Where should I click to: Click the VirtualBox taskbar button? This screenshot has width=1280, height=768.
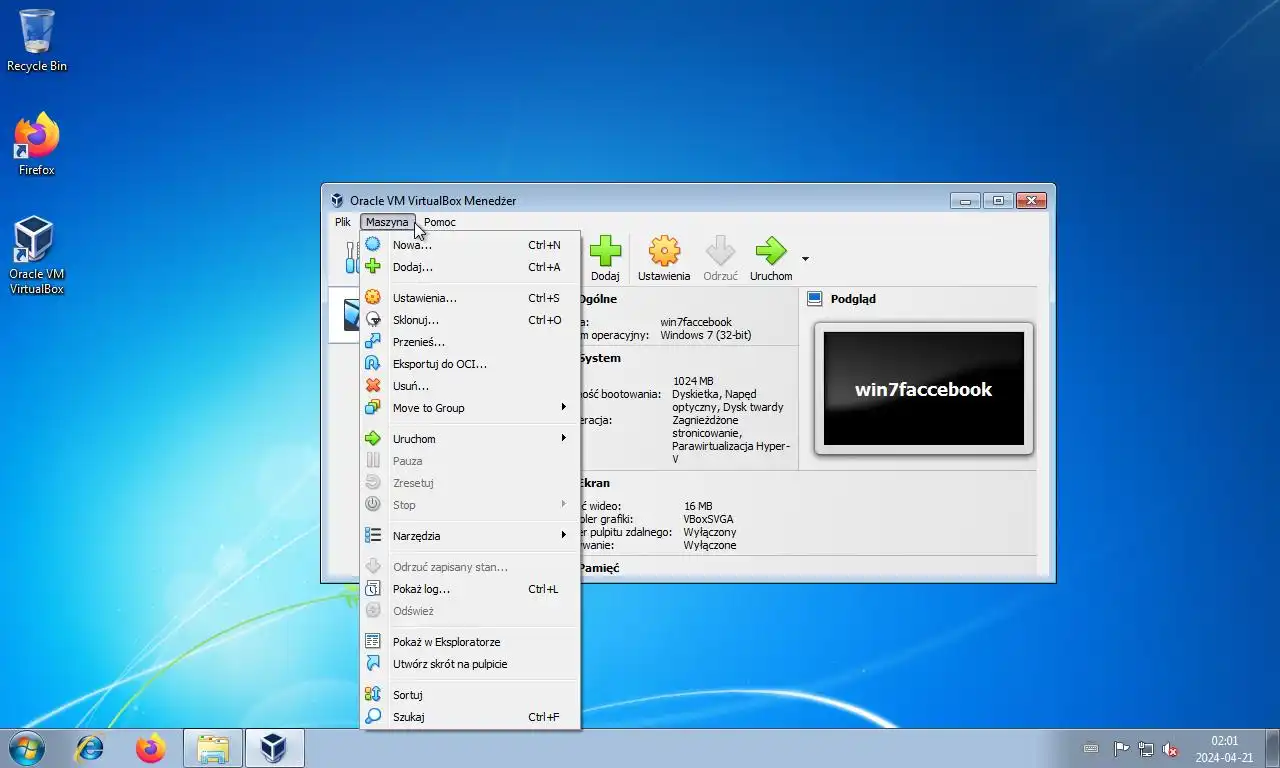(x=274, y=748)
